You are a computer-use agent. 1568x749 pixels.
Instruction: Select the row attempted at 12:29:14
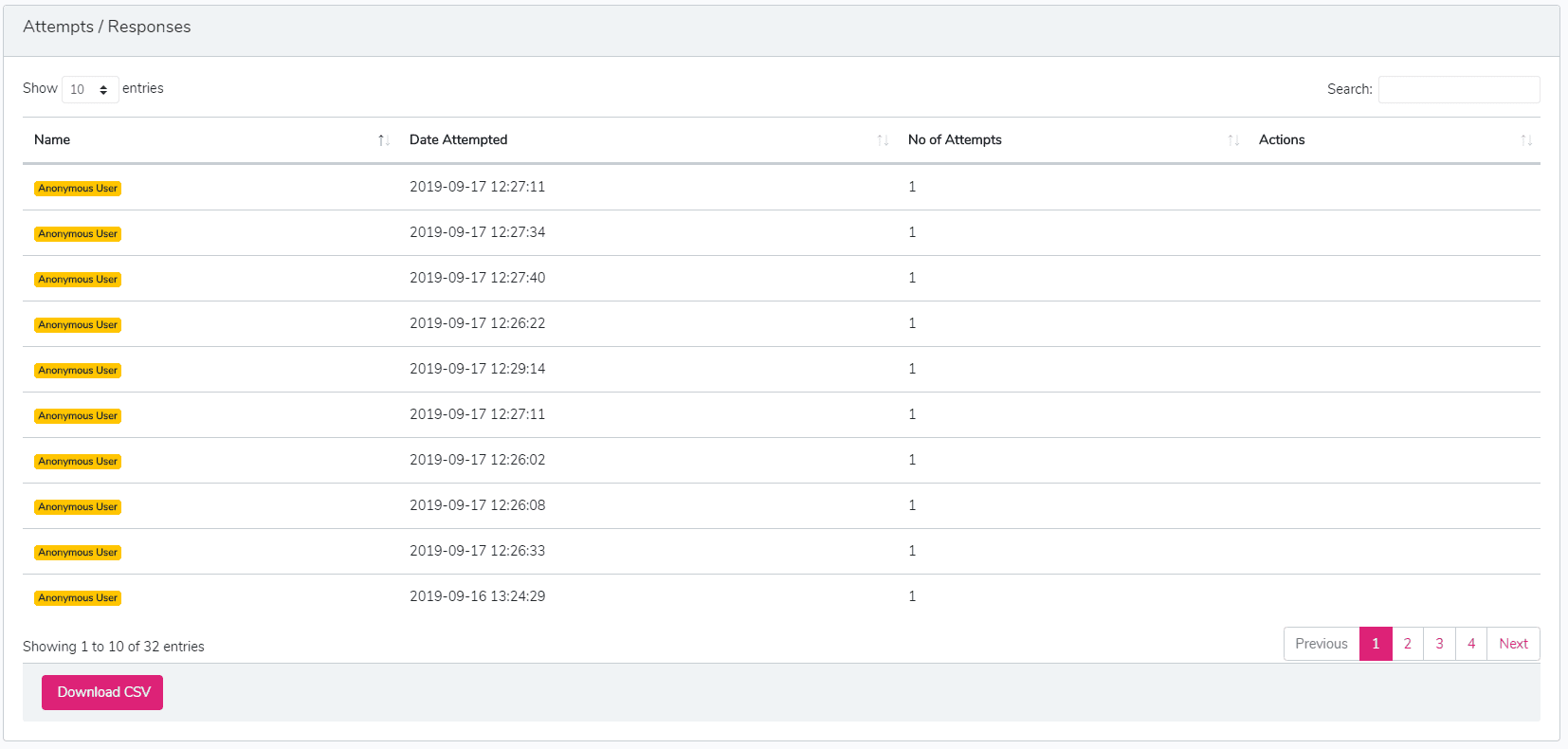point(477,369)
